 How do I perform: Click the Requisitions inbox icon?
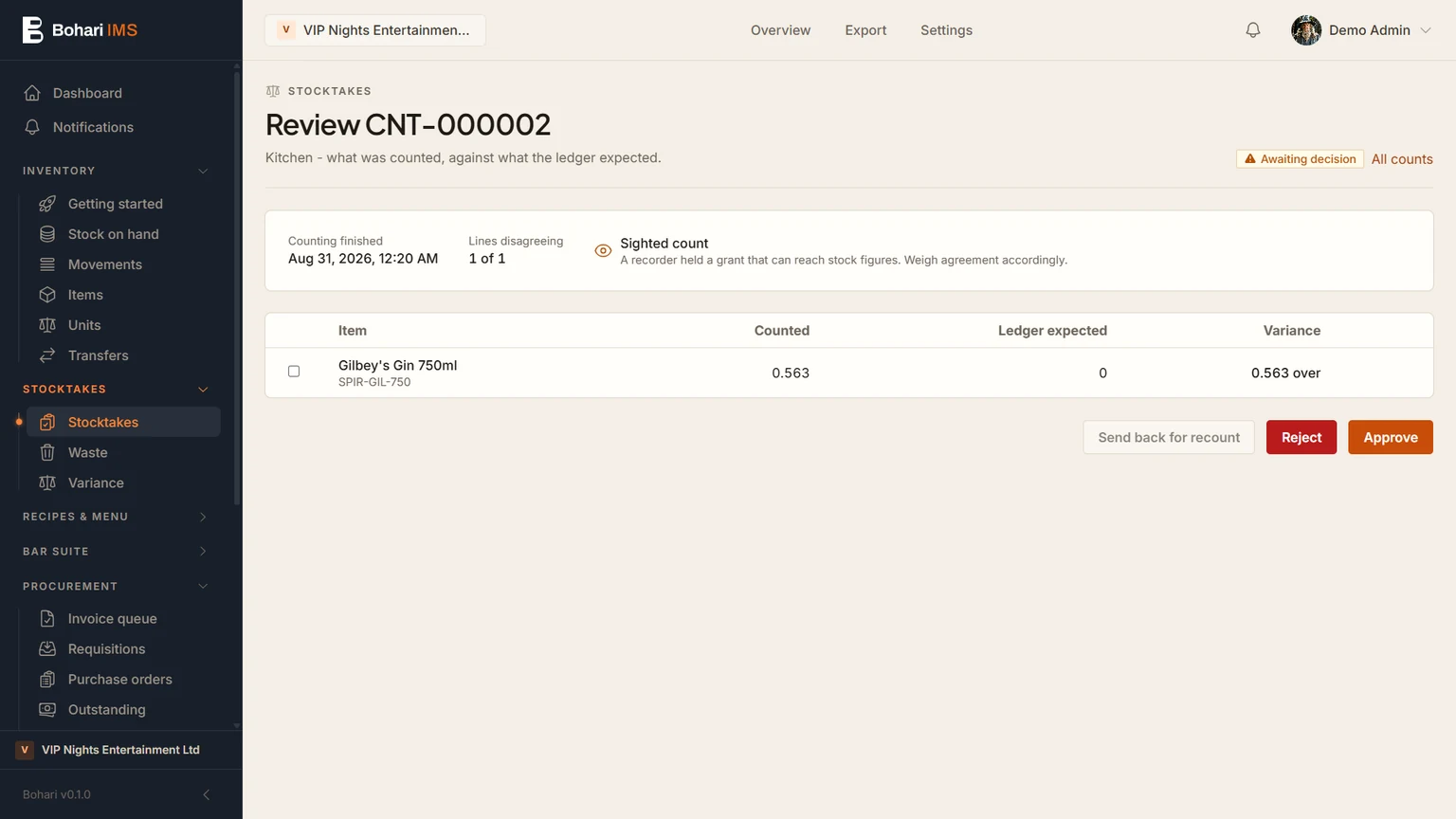47,649
